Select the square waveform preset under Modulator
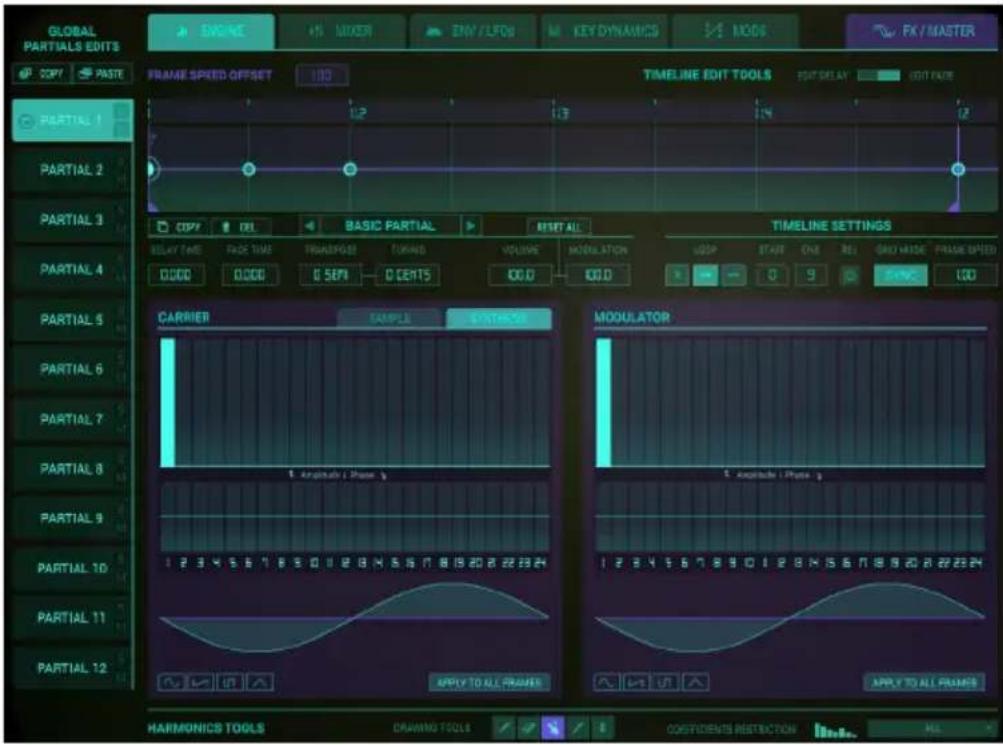 (665, 682)
